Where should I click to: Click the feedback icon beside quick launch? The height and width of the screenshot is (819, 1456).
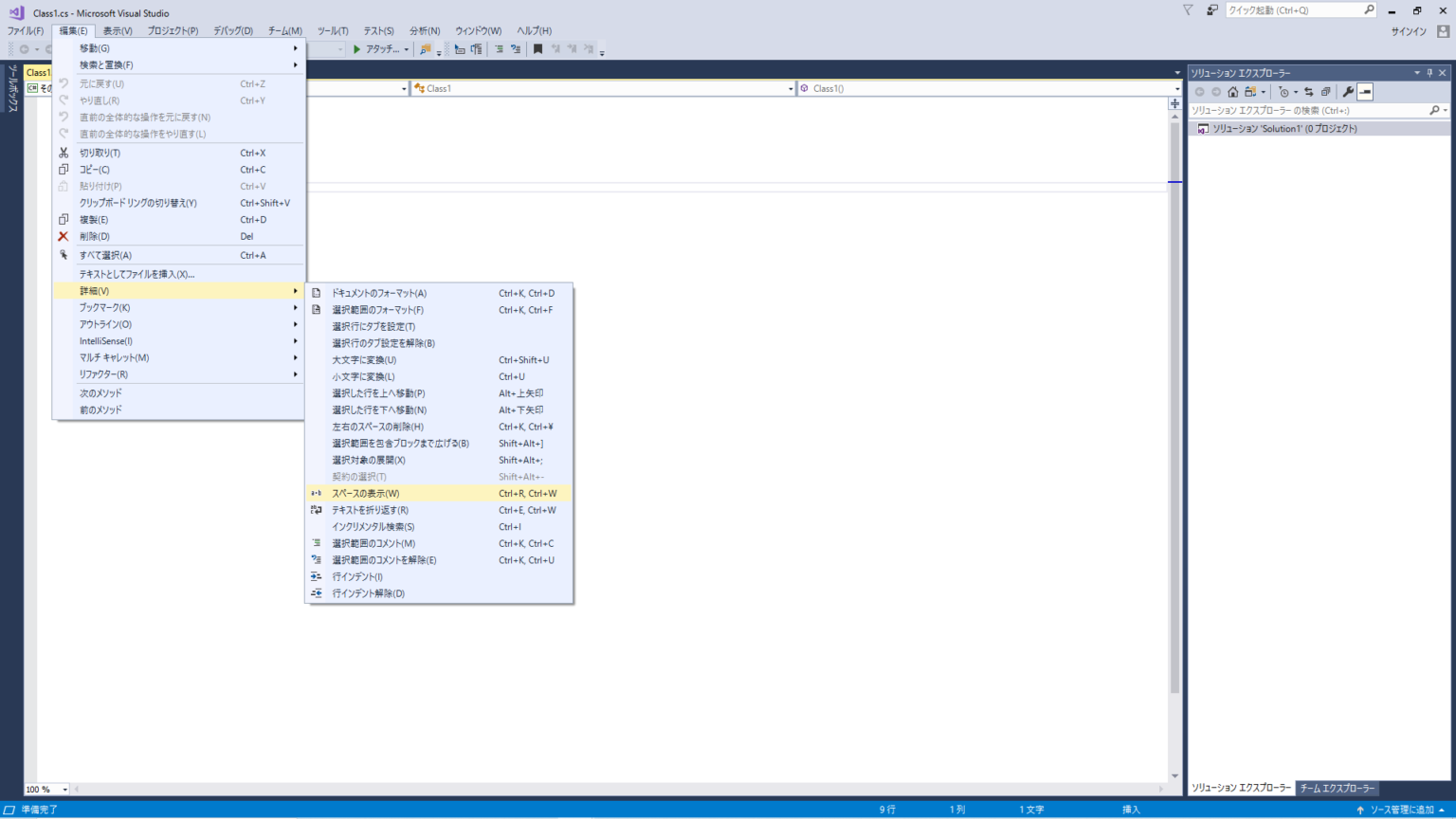click(1211, 10)
